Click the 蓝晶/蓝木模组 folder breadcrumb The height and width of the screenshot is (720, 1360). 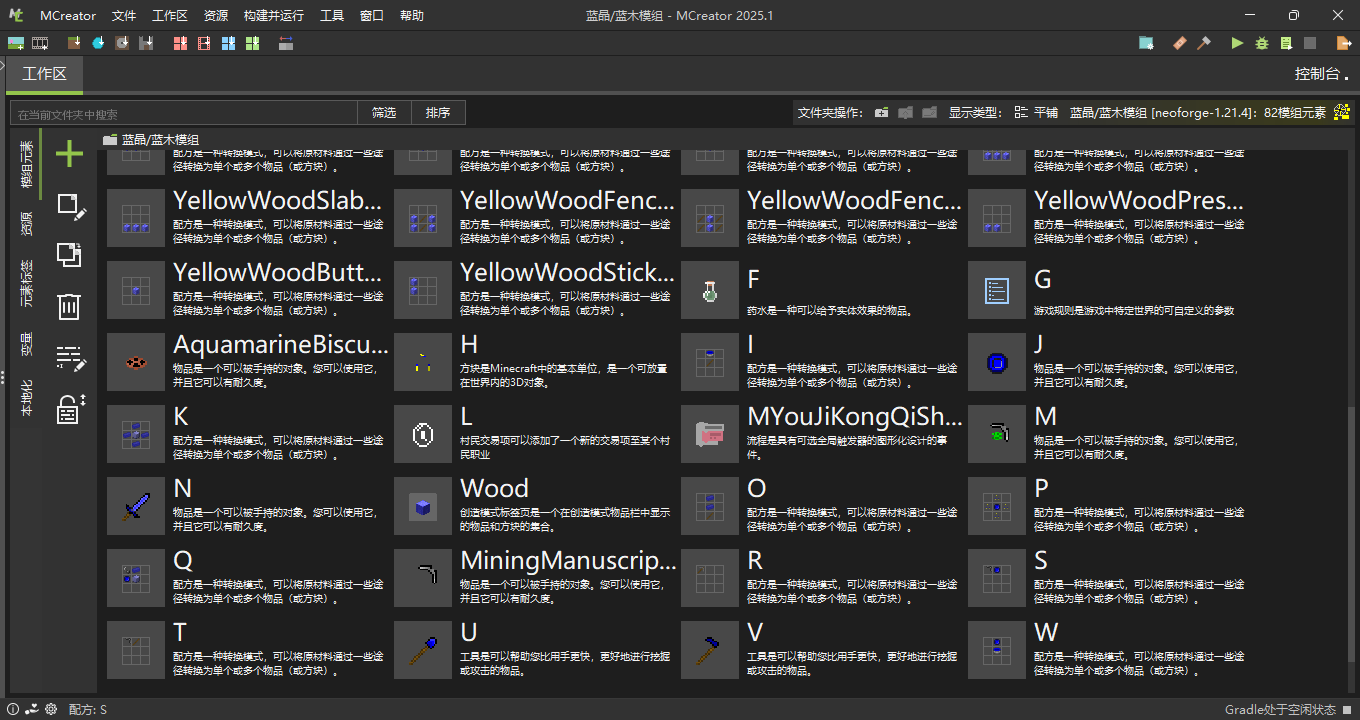(150, 139)
